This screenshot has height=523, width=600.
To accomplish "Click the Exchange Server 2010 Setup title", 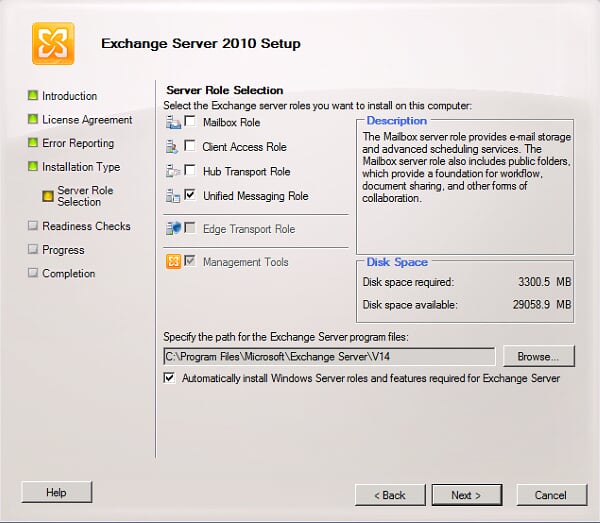I will point(201,43).
